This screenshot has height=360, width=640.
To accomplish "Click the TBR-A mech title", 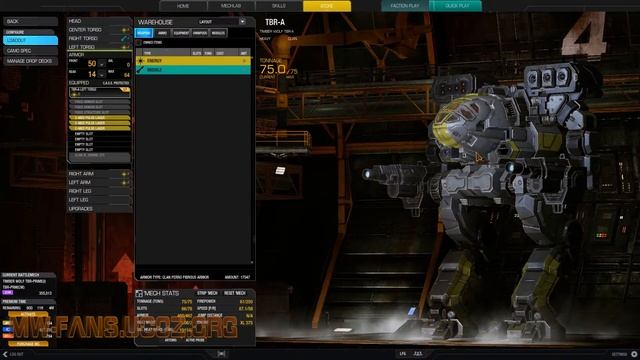I will point(275,22).
